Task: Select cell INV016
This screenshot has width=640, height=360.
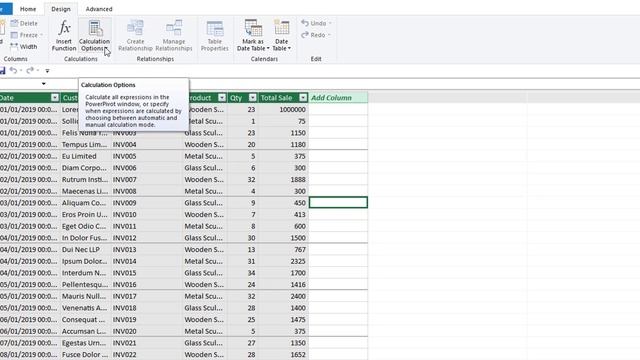Action: click(x=147, y=284)
